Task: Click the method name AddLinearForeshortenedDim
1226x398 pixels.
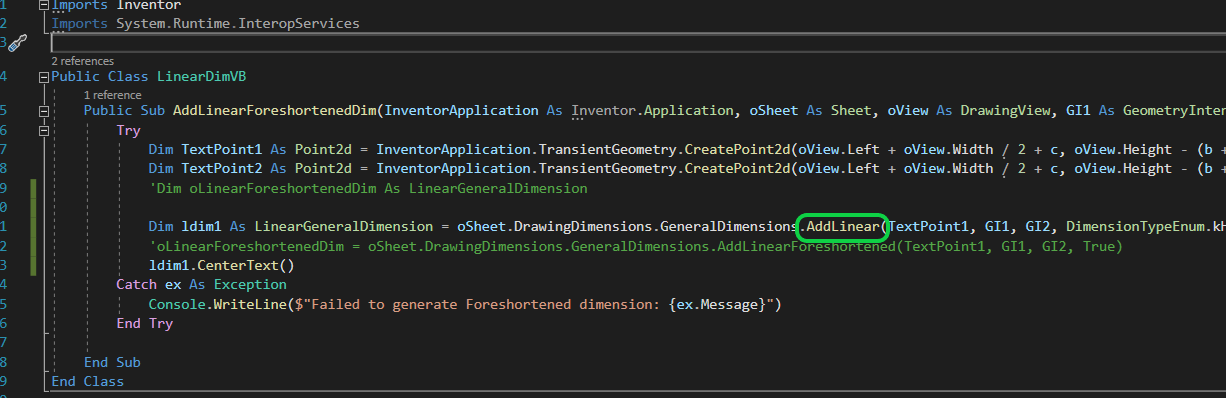Action: click(x=276, y=110)
